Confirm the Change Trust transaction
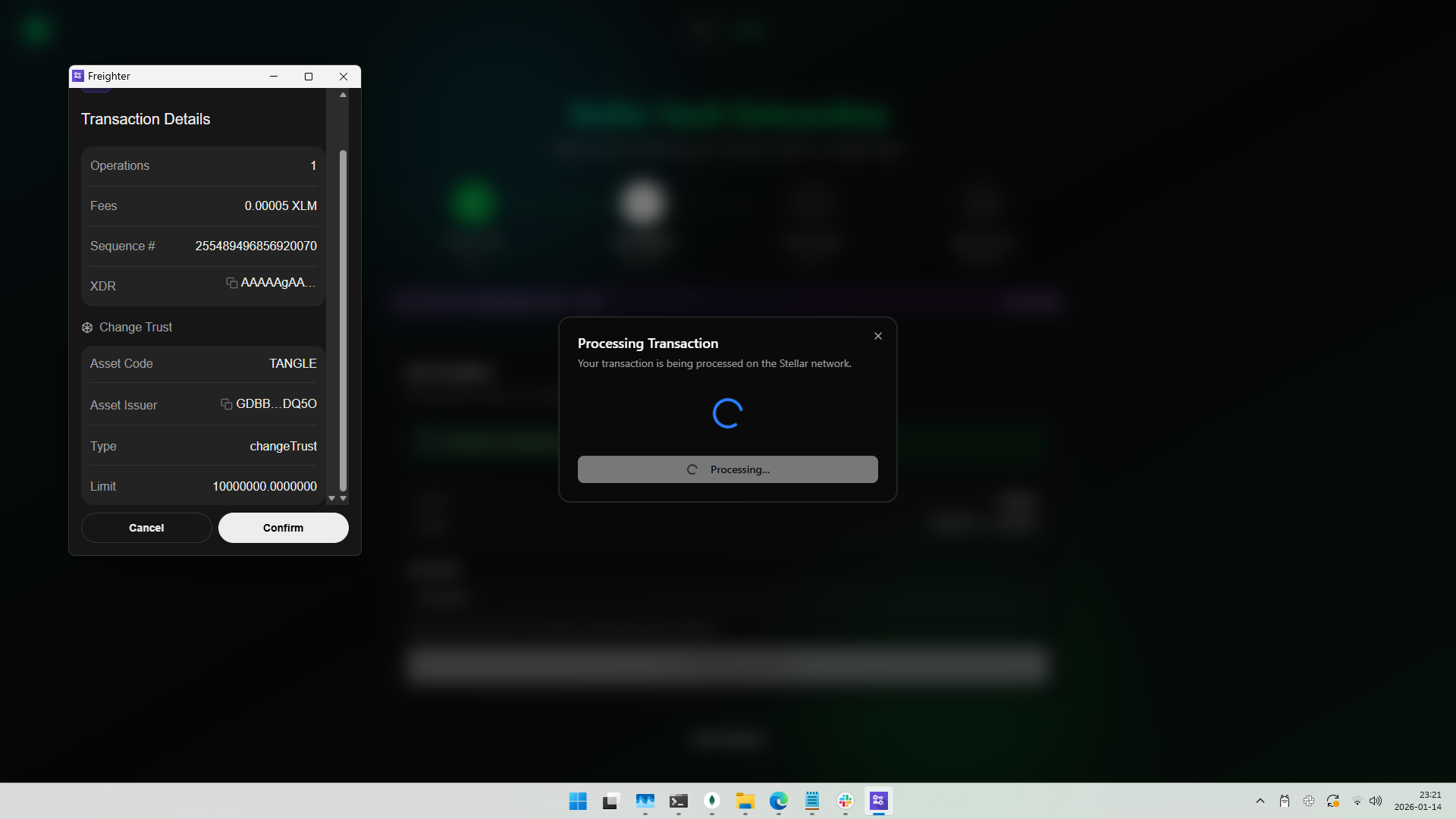1456x819 pixels. 283,528
